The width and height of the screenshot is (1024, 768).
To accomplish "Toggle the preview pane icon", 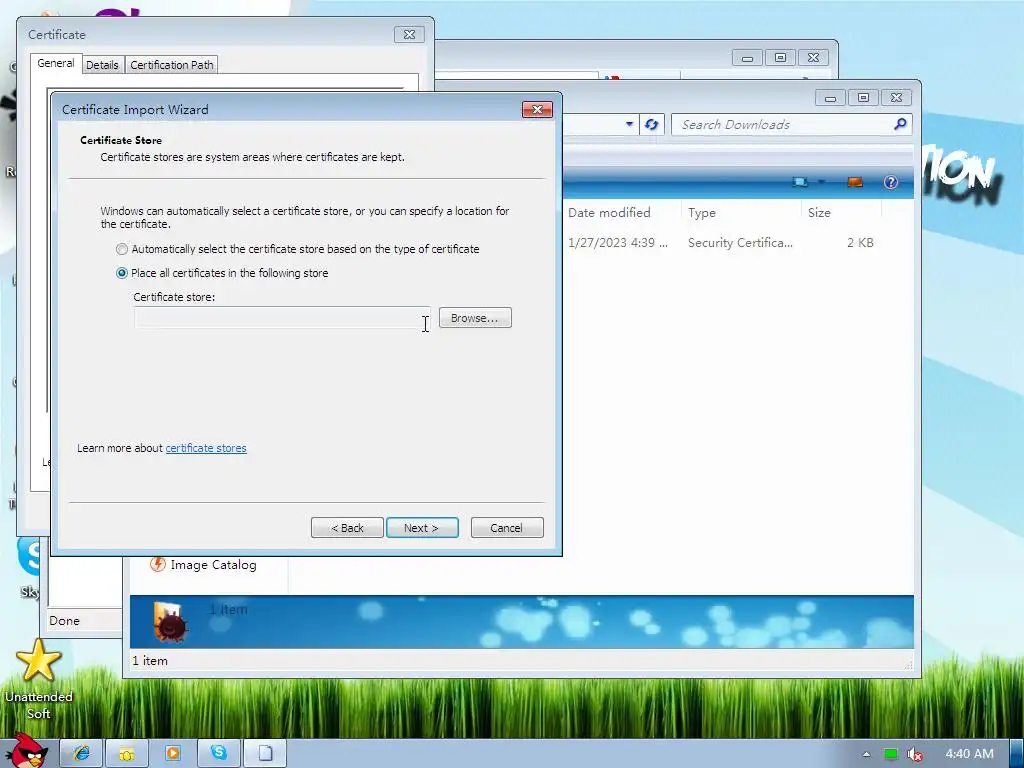I will tap(855, 182).
